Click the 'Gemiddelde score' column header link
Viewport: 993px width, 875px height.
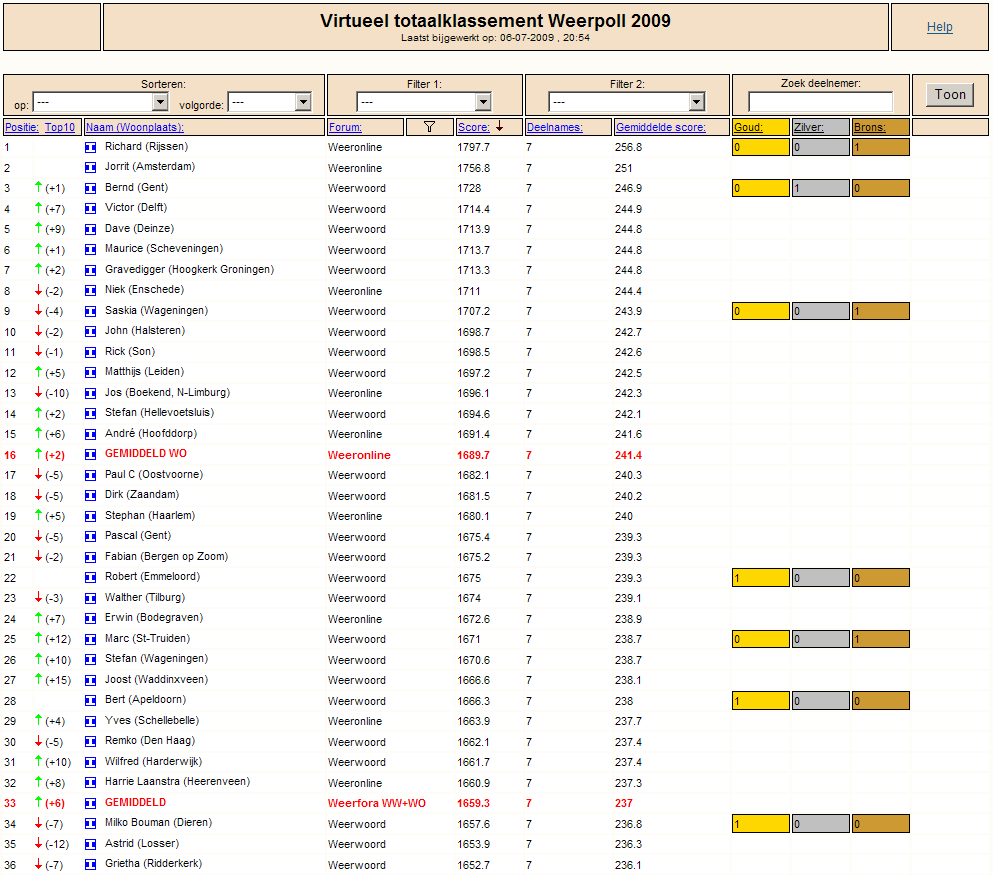[659, 127]
